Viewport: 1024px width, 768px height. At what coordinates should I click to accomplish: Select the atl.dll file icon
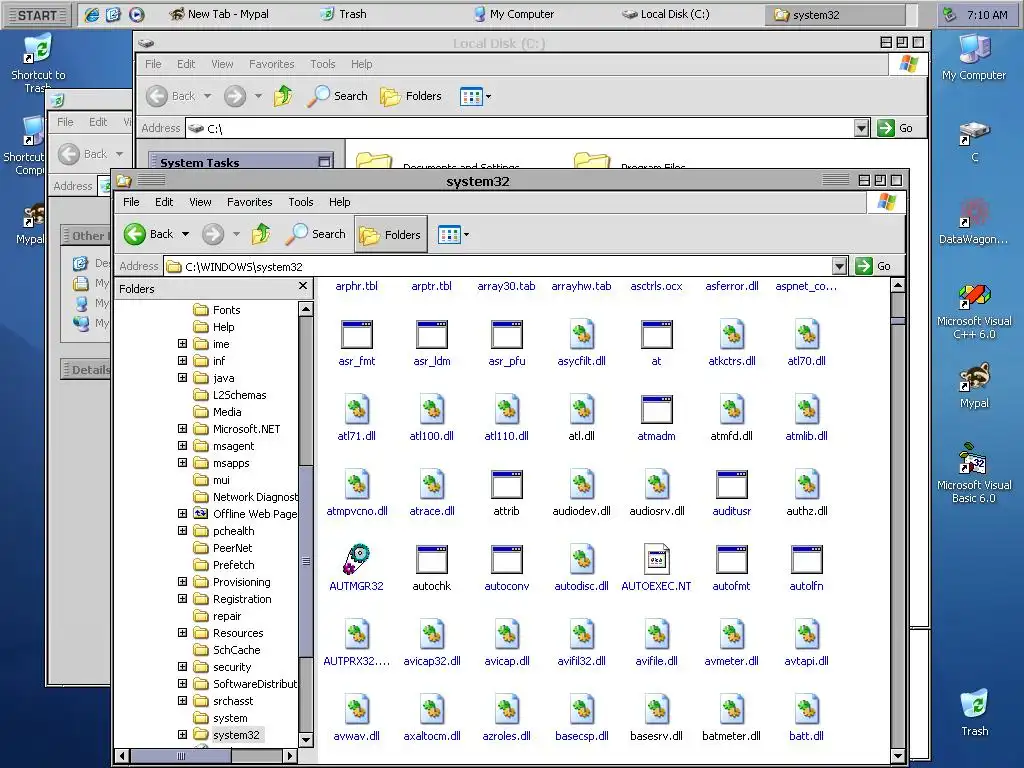[x=581, y=410]
